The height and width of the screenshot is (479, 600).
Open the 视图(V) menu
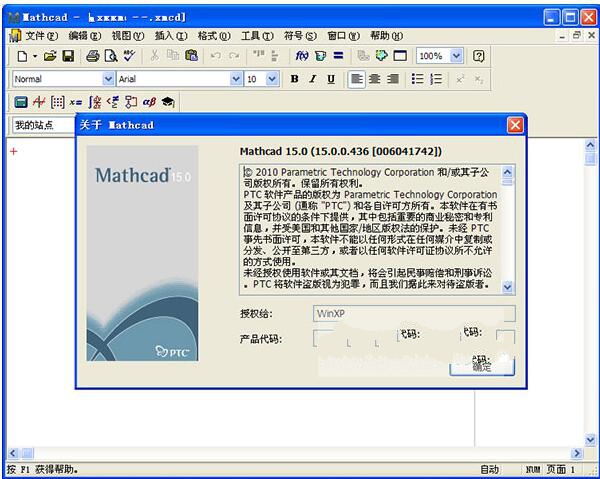[x=127, y=36]
